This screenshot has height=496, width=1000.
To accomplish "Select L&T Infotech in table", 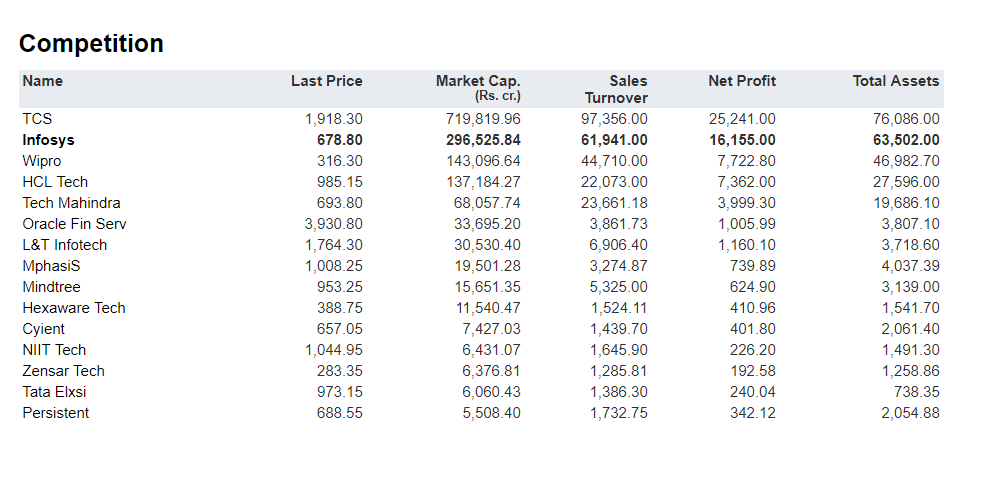I will pos(64,245).
